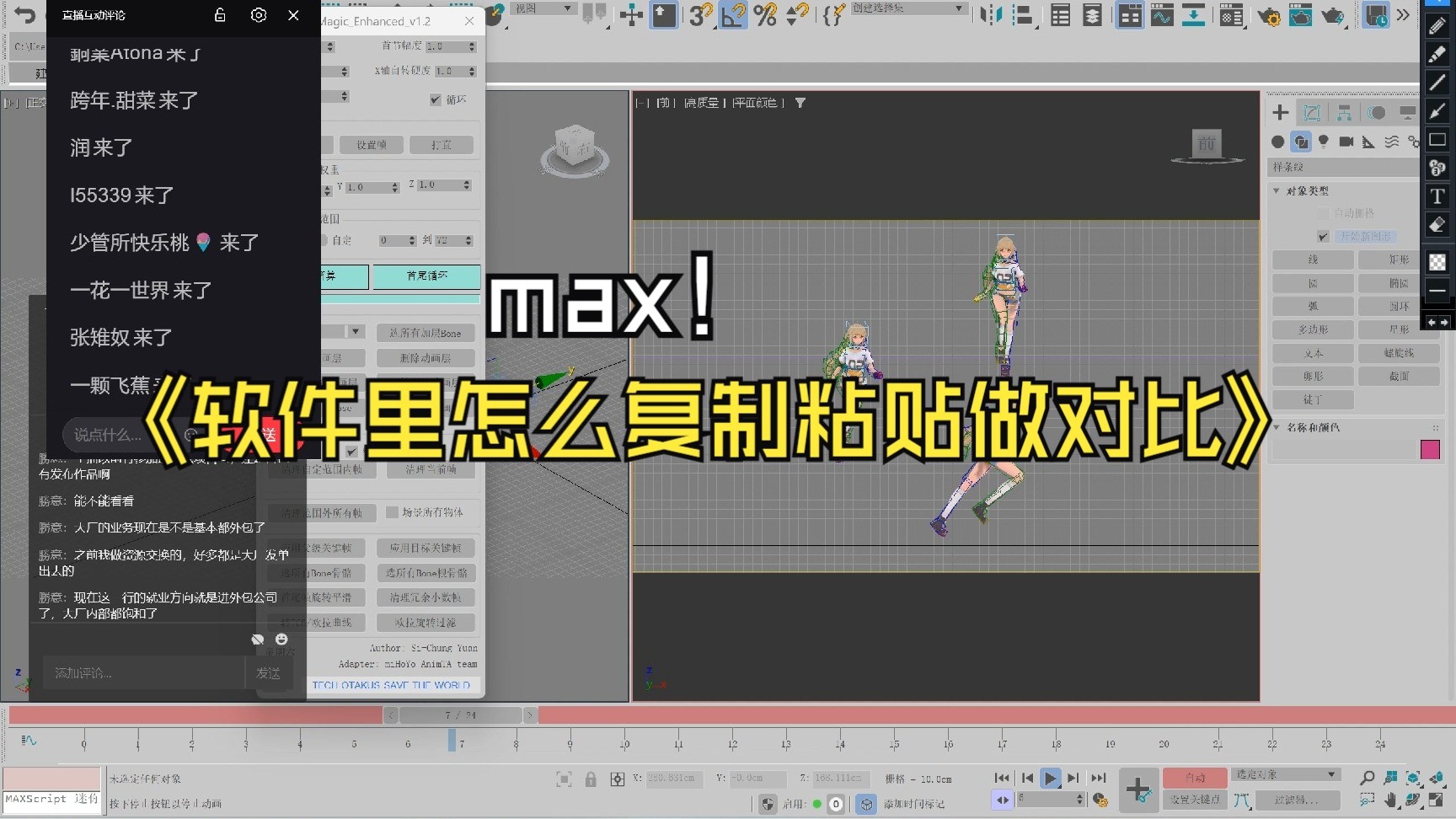Select the Geometry category sphere icon
This screenshot has height=819, width=1456.
(1277, 142)
